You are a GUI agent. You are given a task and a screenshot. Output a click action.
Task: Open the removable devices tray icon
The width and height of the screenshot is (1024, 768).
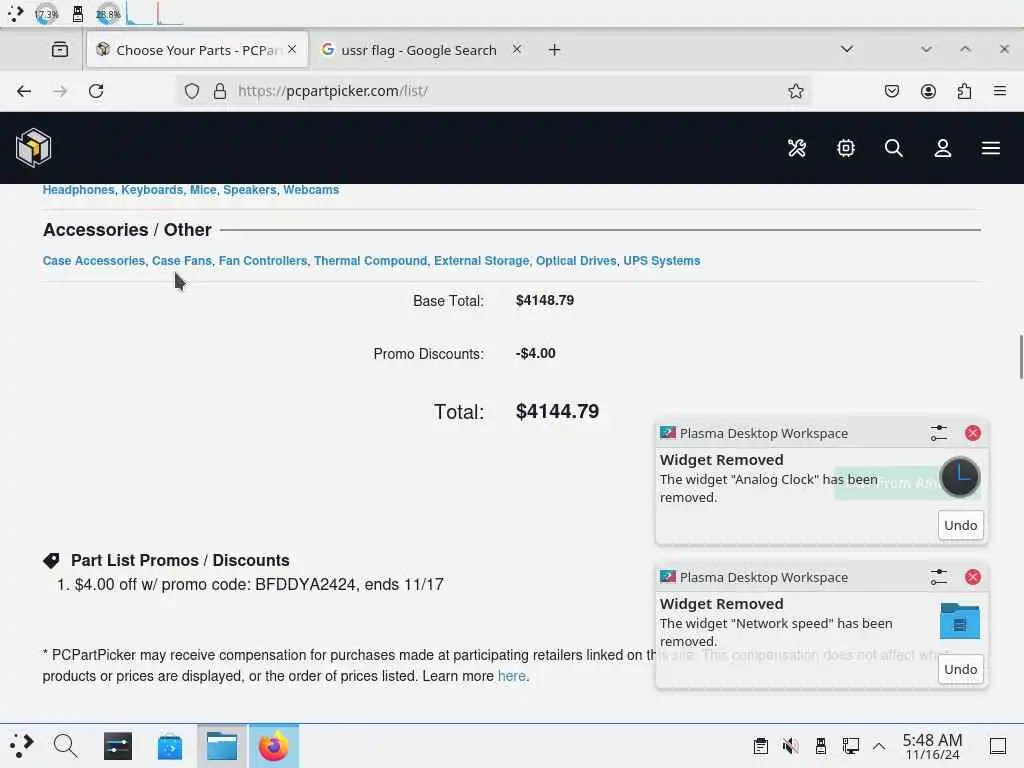pos(820,746)
